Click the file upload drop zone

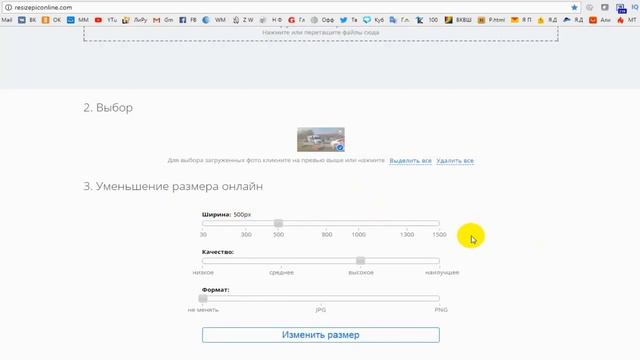321,33
